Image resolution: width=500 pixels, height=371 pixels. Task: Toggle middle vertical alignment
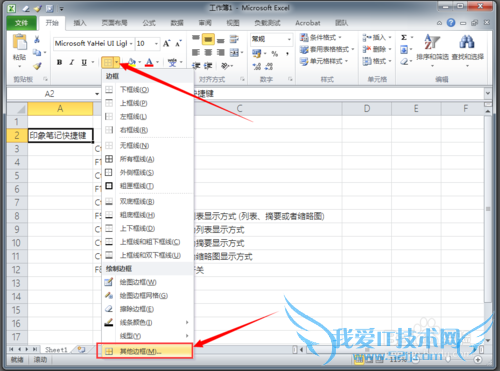tap(208, 40)
